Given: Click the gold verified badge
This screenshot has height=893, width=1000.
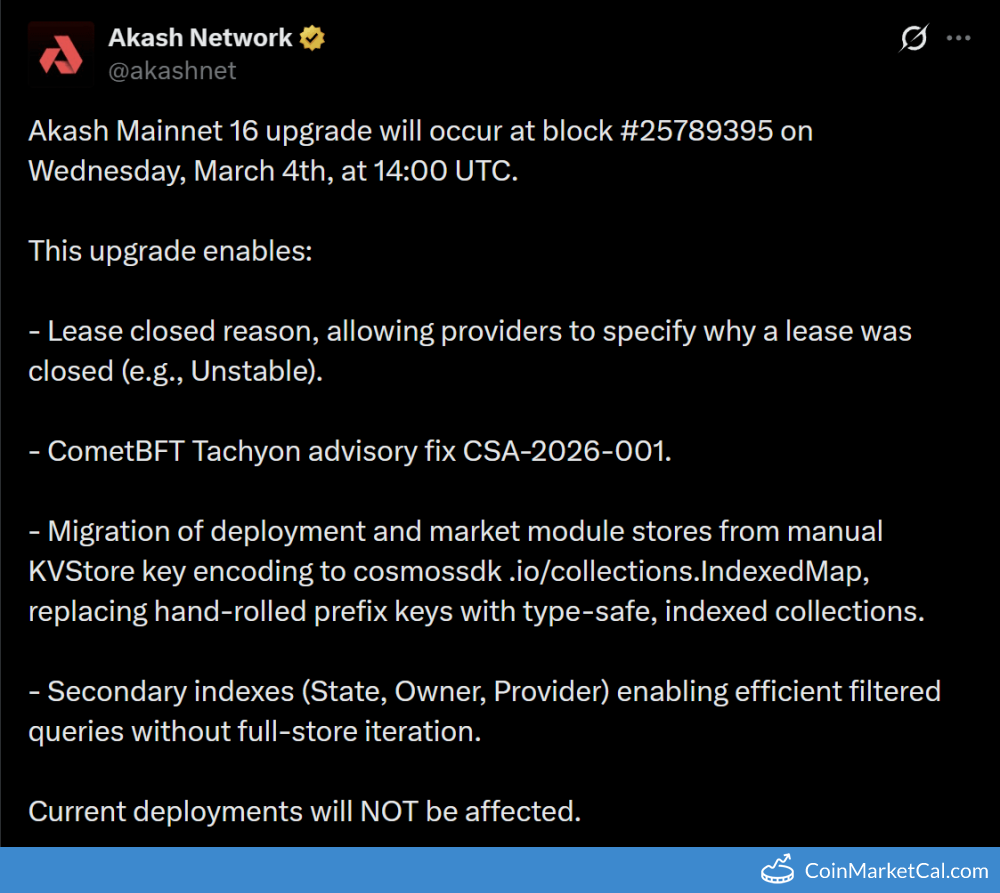Looking at the screenshot, I should [314, 39].
